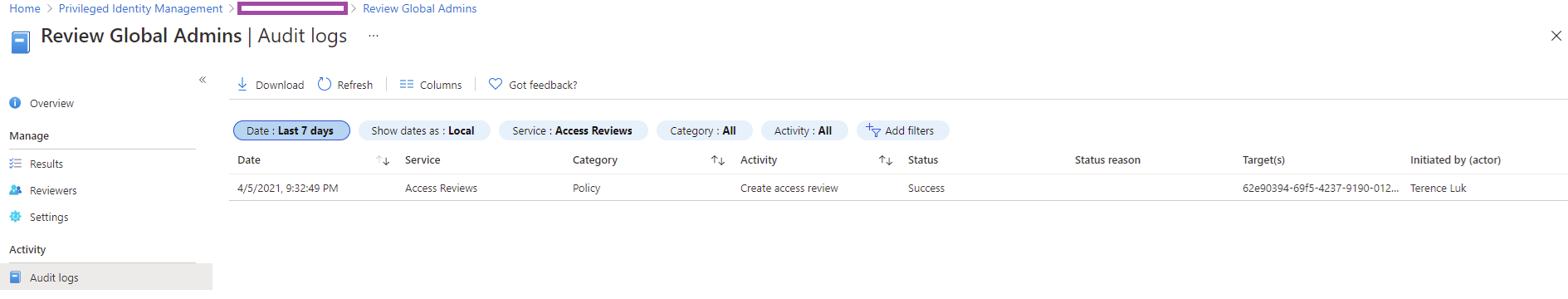The width and height of the screenshot is (1568, 299).
Task: Open Results in the side menu
Action: pyautogui.click(x=46, y=164)
